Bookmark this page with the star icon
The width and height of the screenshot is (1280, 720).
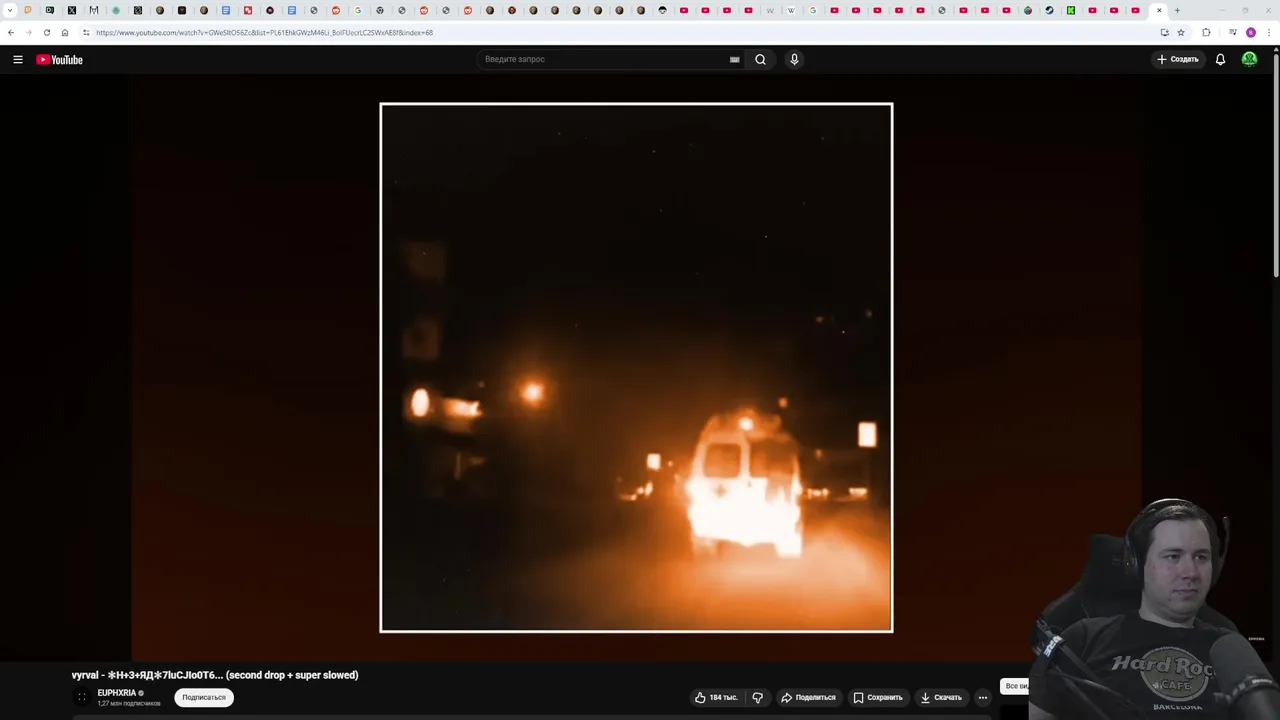[1181, 33]
